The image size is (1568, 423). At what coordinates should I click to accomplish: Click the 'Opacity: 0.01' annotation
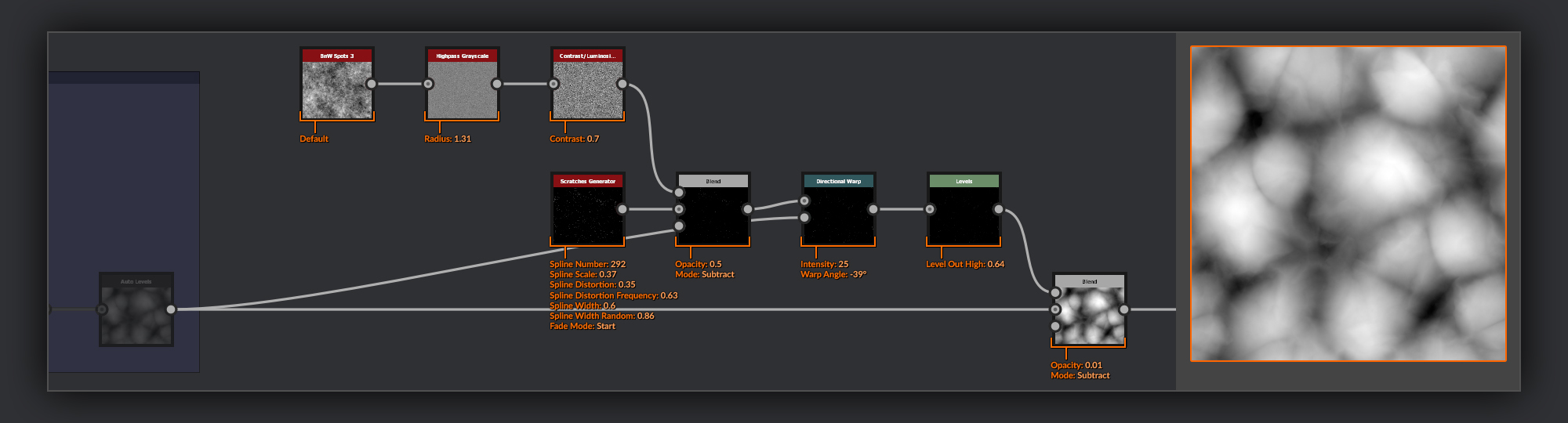pos(1076,365)
